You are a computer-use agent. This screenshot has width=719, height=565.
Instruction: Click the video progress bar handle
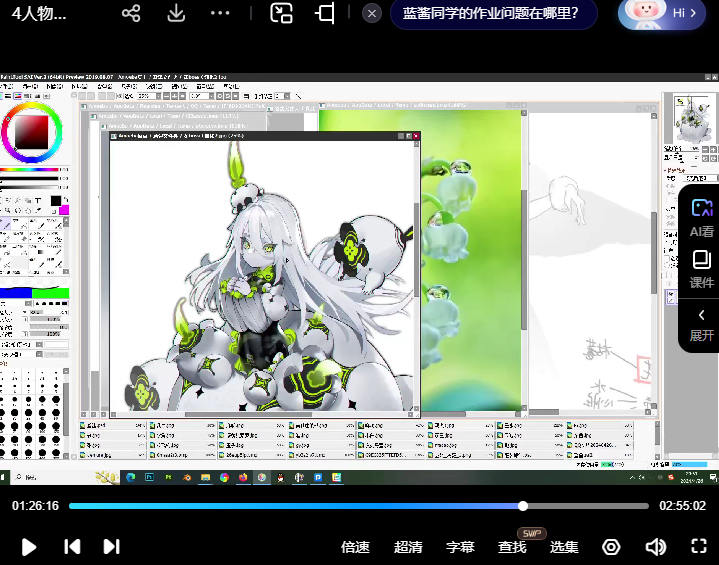522,506
